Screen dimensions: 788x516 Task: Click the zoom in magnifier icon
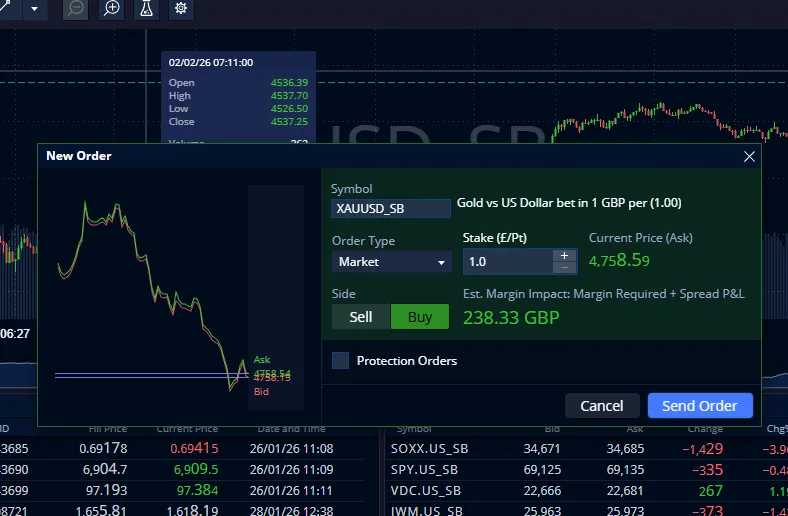click(111, 9)
